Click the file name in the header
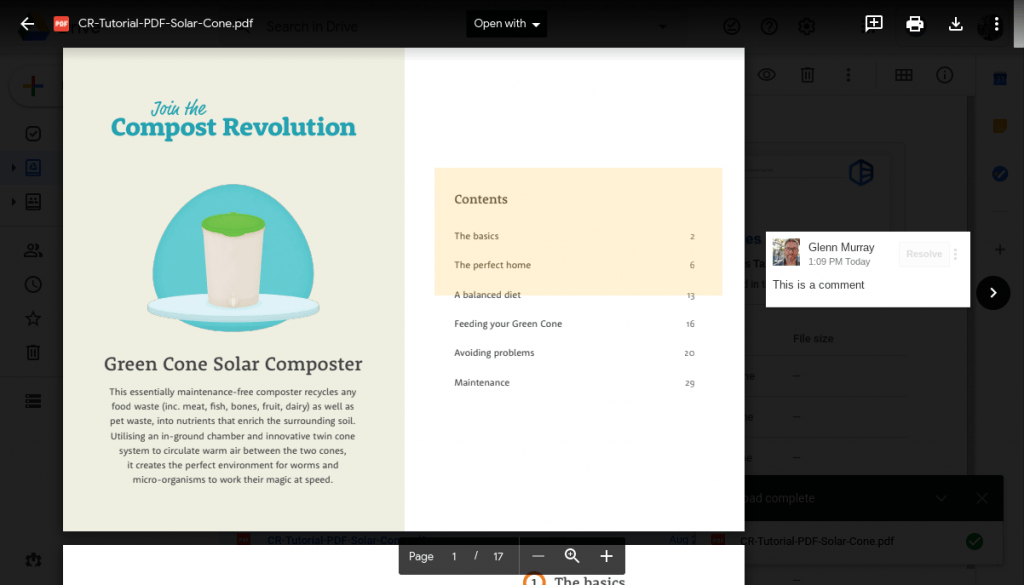The width and height of the screenshot is (1024, 585). (x=165, y=24)
